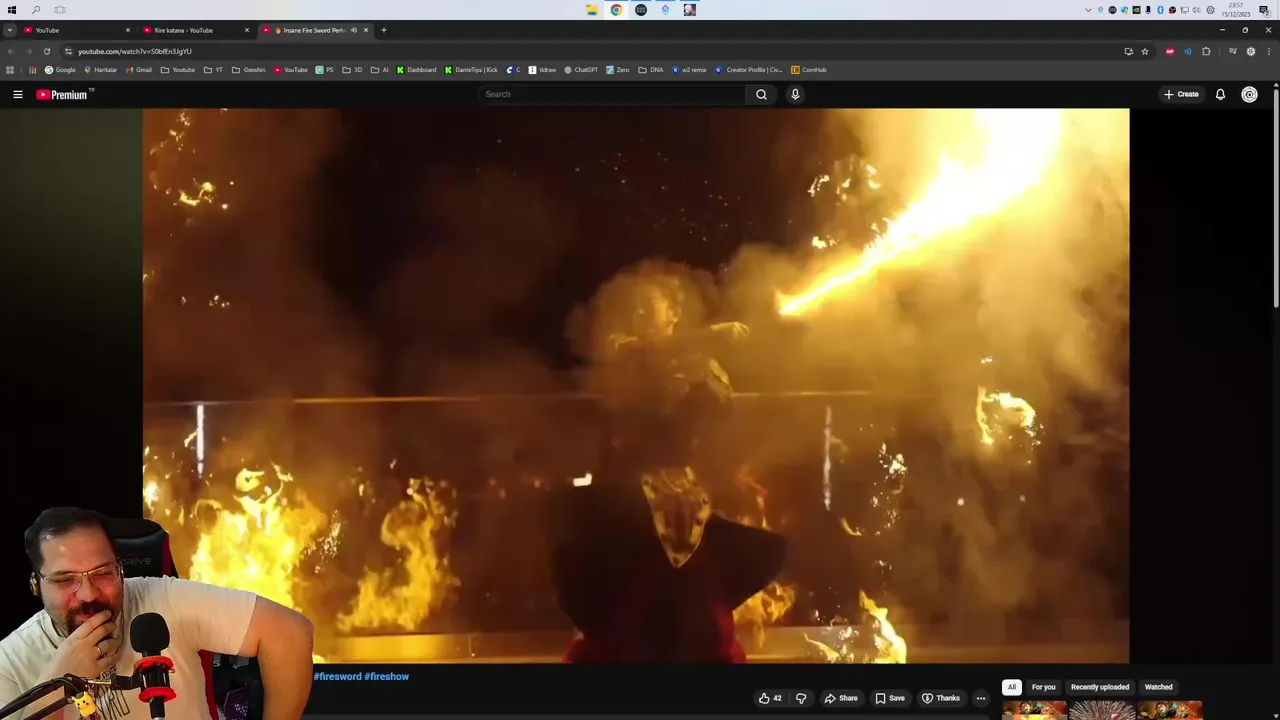Select the For you filter chip

pos(1043,687)
